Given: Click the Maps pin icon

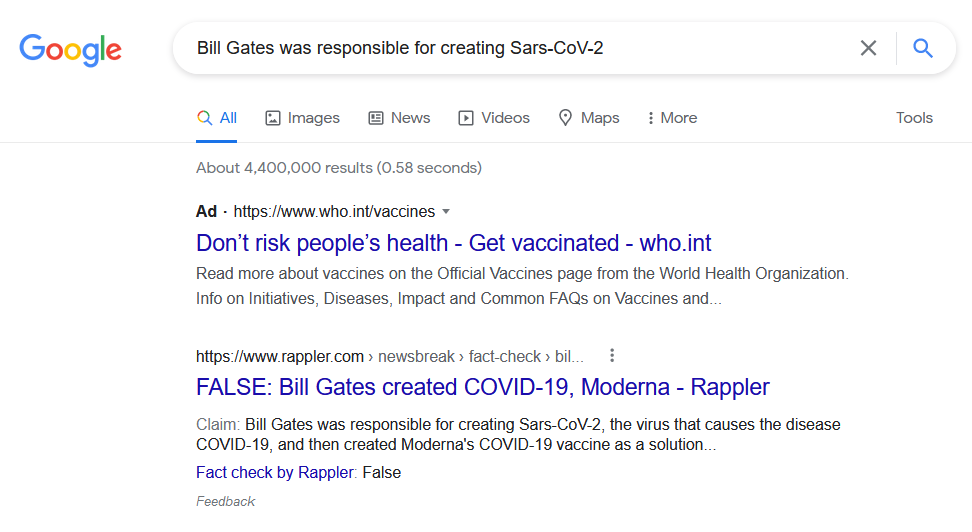Looking at the screenshot, I should pyautogui.click(x=565, y=118).
